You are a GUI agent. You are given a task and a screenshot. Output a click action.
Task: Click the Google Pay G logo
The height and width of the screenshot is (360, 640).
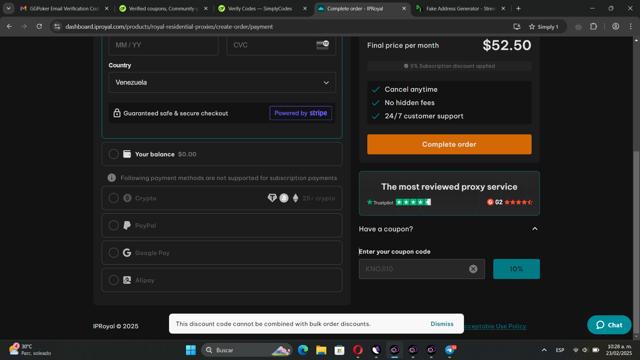click(x=127, y=253)
